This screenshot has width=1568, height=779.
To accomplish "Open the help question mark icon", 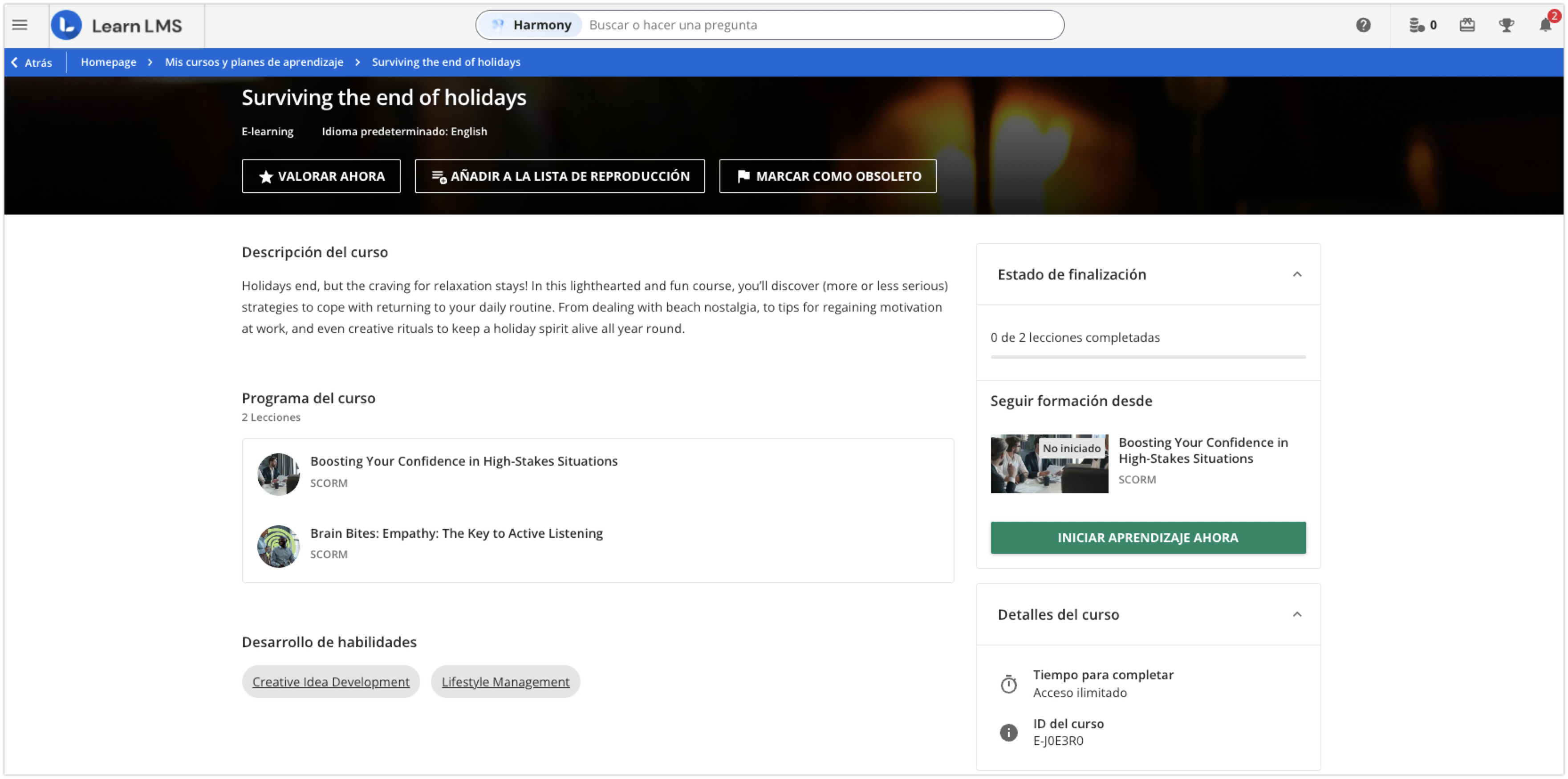I will tap(1363, 25).
